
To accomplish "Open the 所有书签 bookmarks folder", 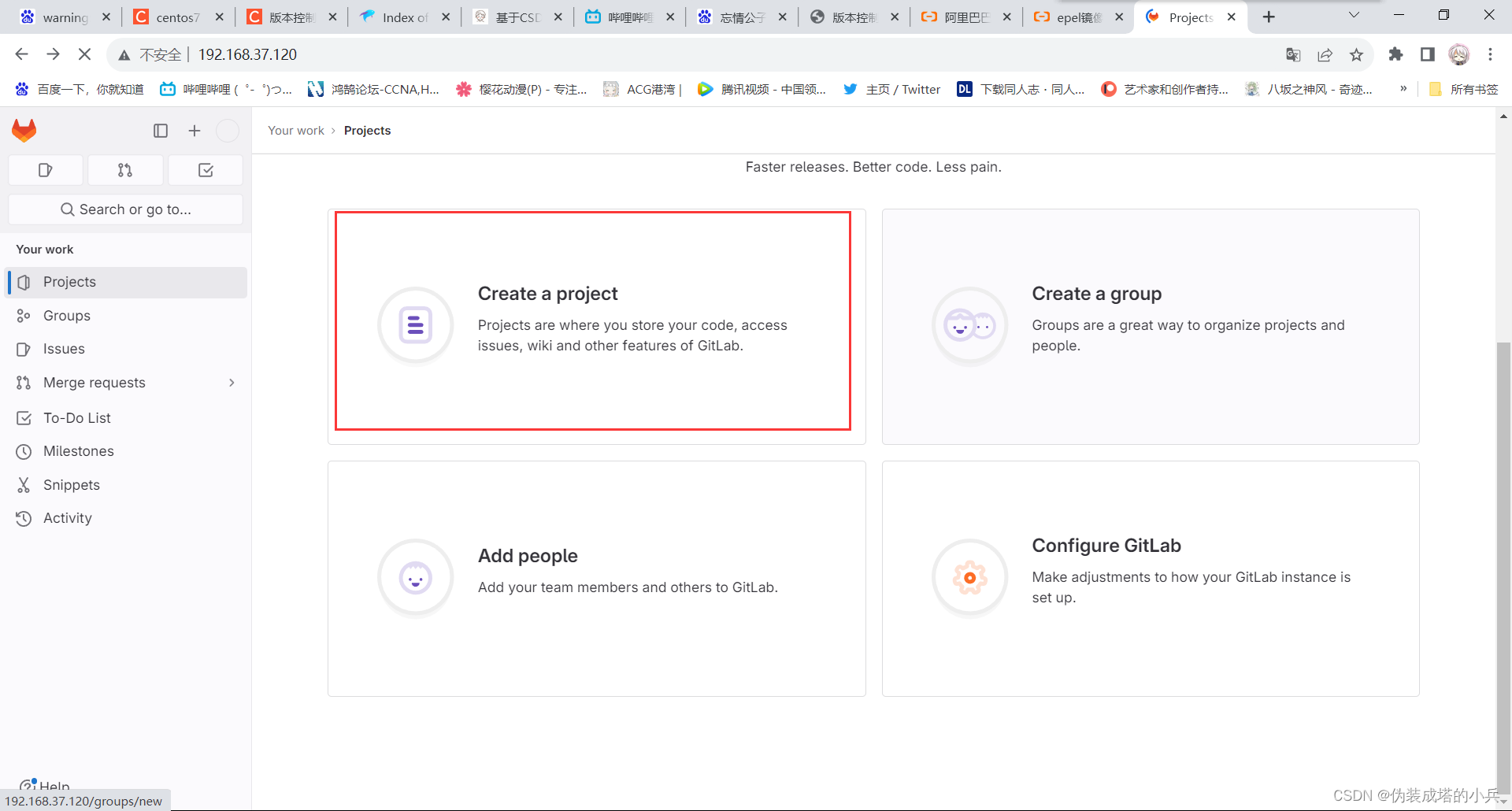I will (1463, 89).
